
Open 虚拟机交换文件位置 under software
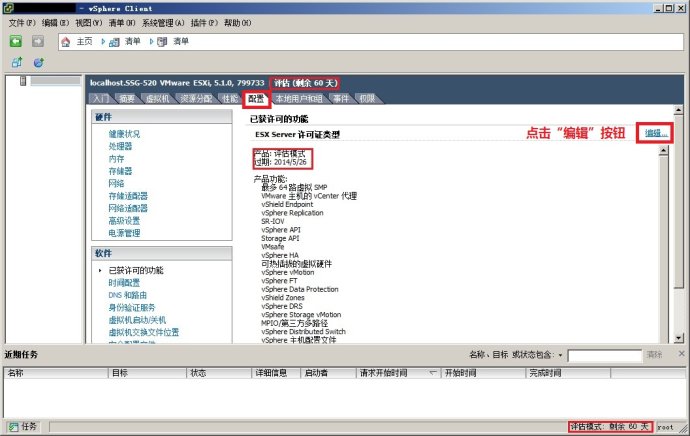tap(144, 332)
